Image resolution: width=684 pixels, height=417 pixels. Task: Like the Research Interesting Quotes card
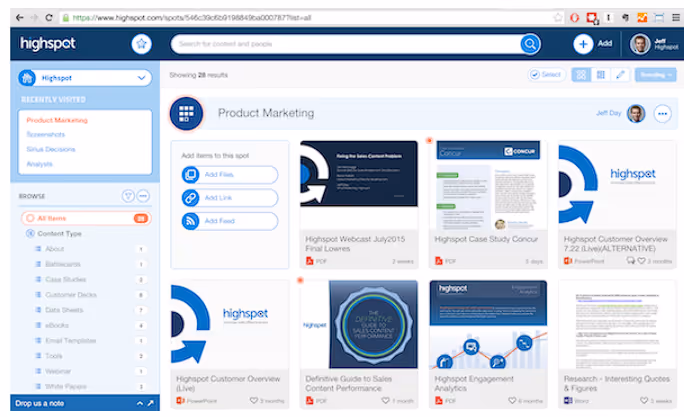coord(644,400)
